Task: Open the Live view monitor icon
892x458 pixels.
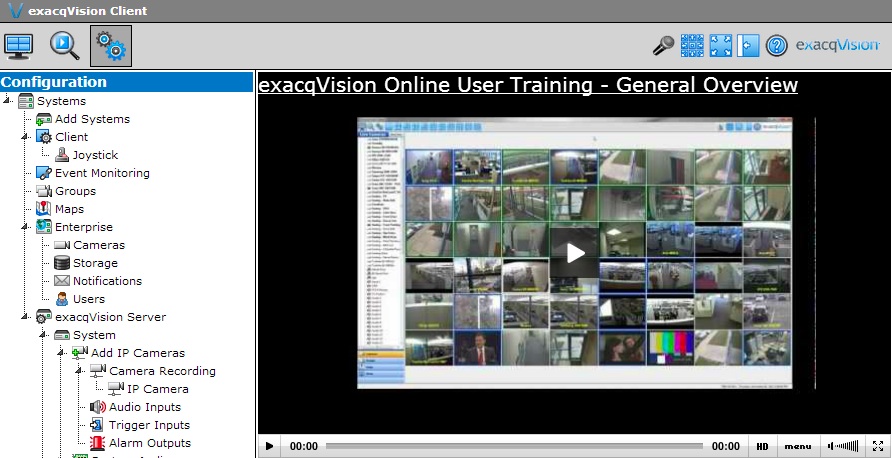Action: tap(19, 46)
